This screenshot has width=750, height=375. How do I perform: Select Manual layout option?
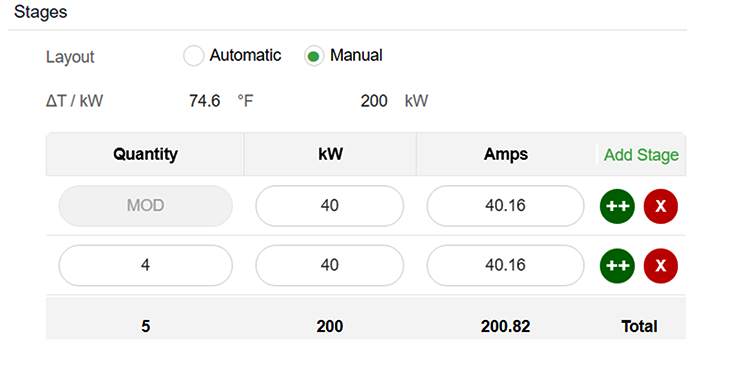coord(314,56)
